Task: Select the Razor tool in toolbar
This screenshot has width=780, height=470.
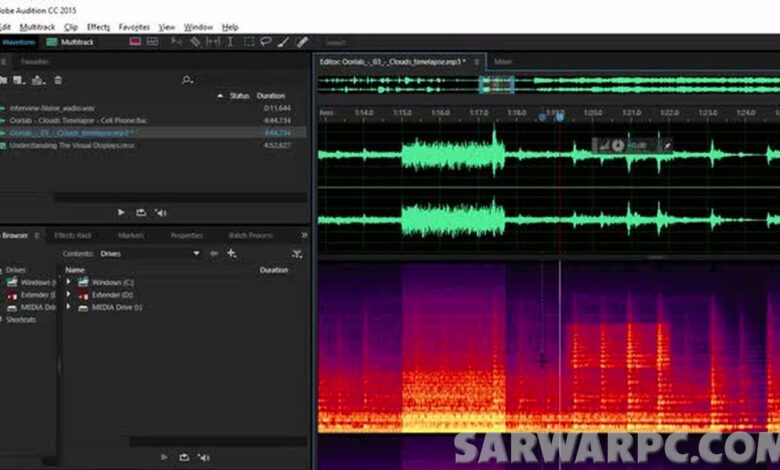Action: pyautogui.click(x=195, y=42)
